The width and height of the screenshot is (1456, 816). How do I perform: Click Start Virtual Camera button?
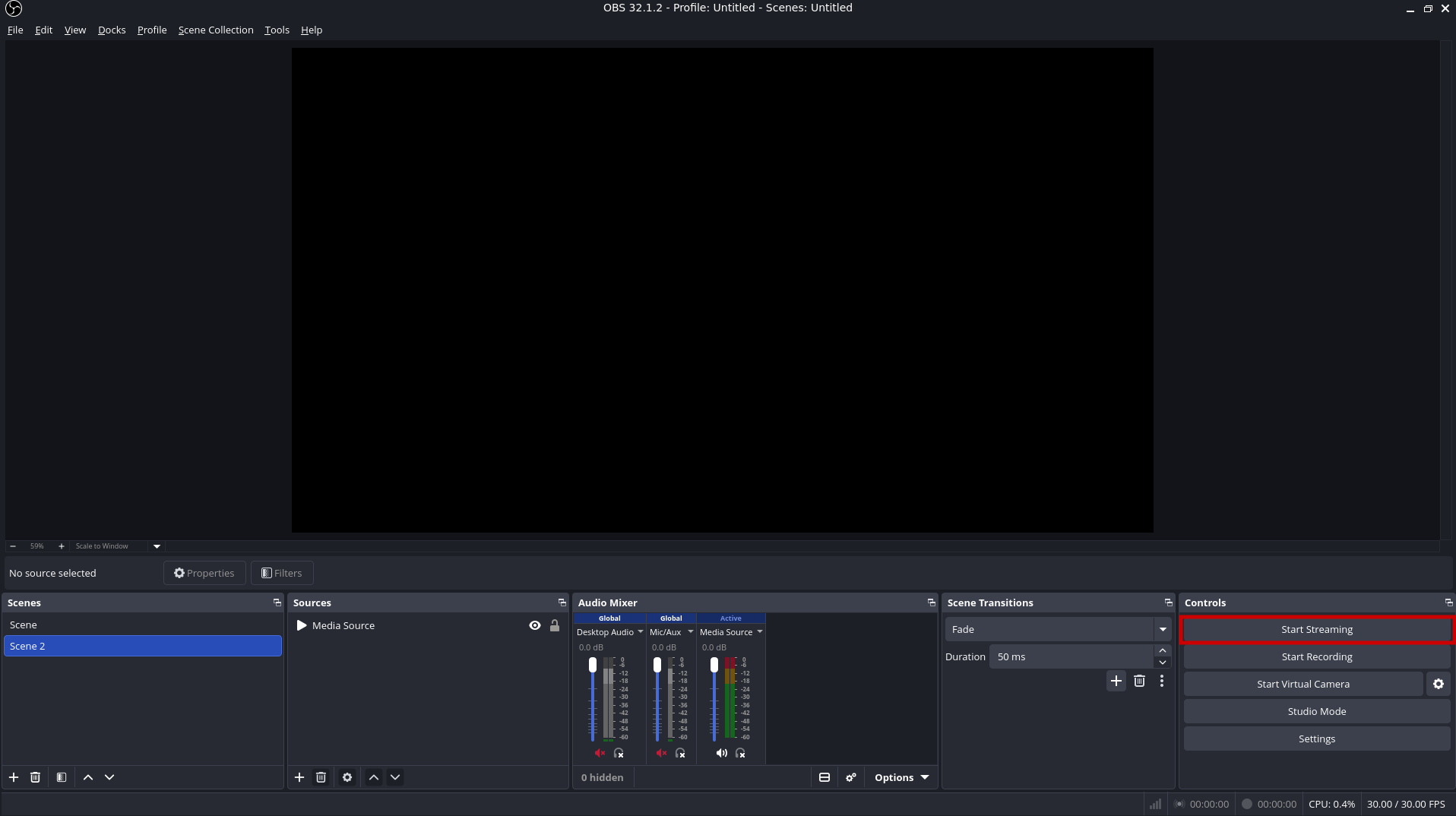1303,684
